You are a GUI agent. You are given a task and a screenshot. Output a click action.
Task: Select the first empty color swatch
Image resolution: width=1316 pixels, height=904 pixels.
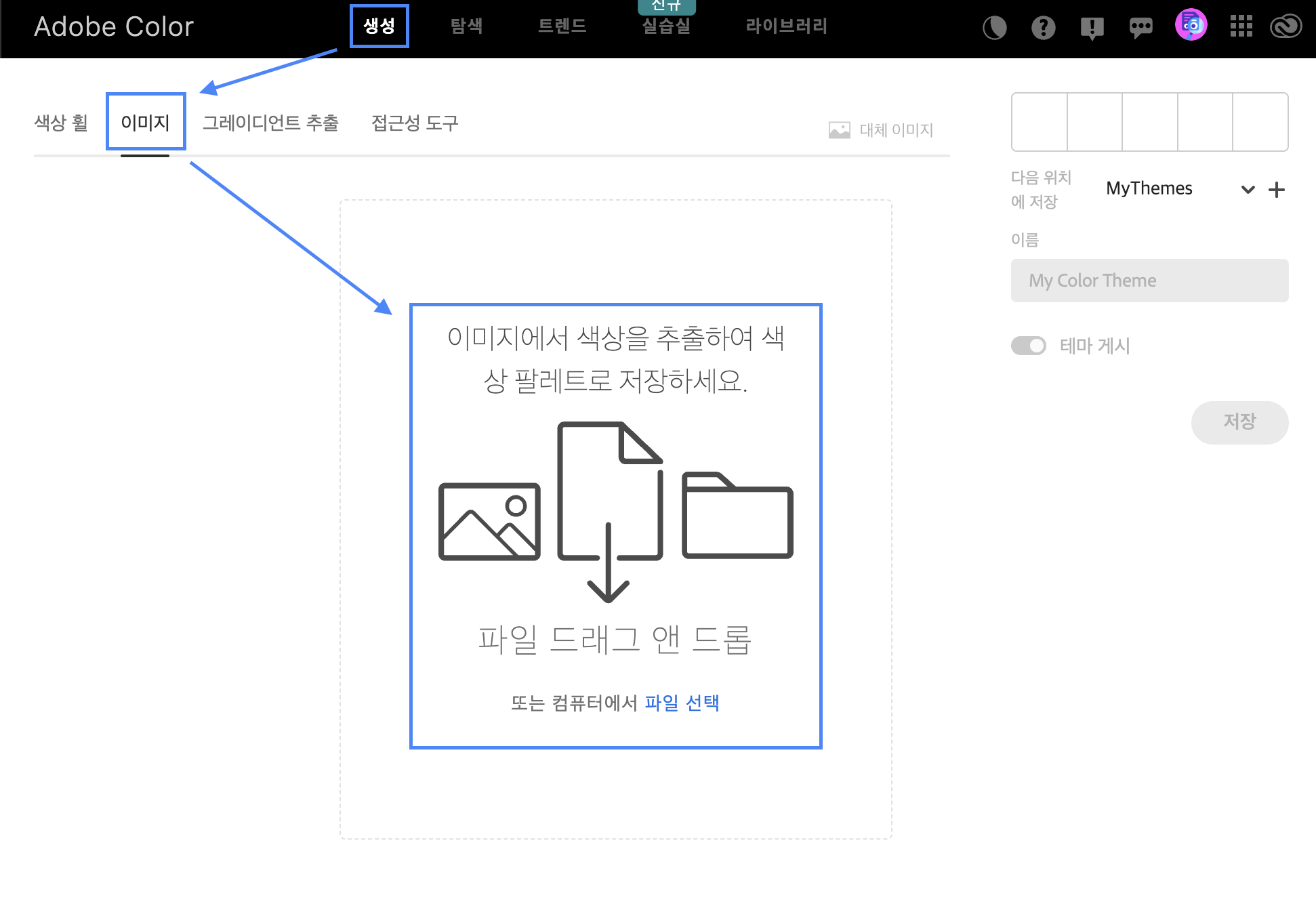point(1040,122)
